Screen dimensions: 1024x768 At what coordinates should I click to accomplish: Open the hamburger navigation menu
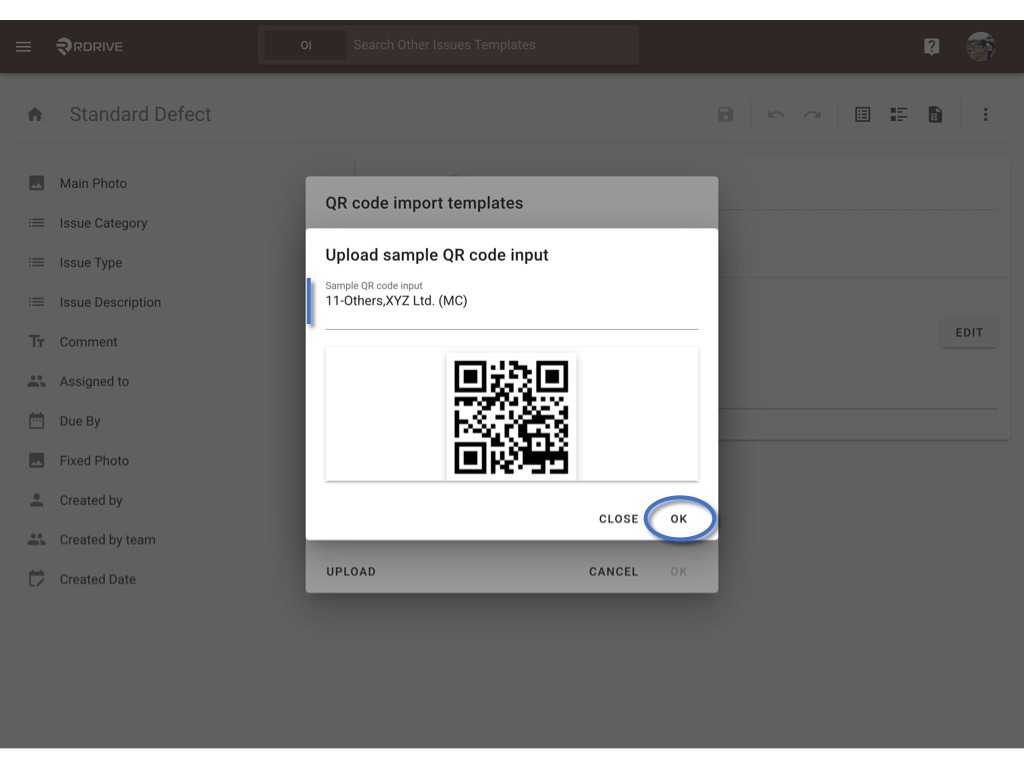[24, 46]
